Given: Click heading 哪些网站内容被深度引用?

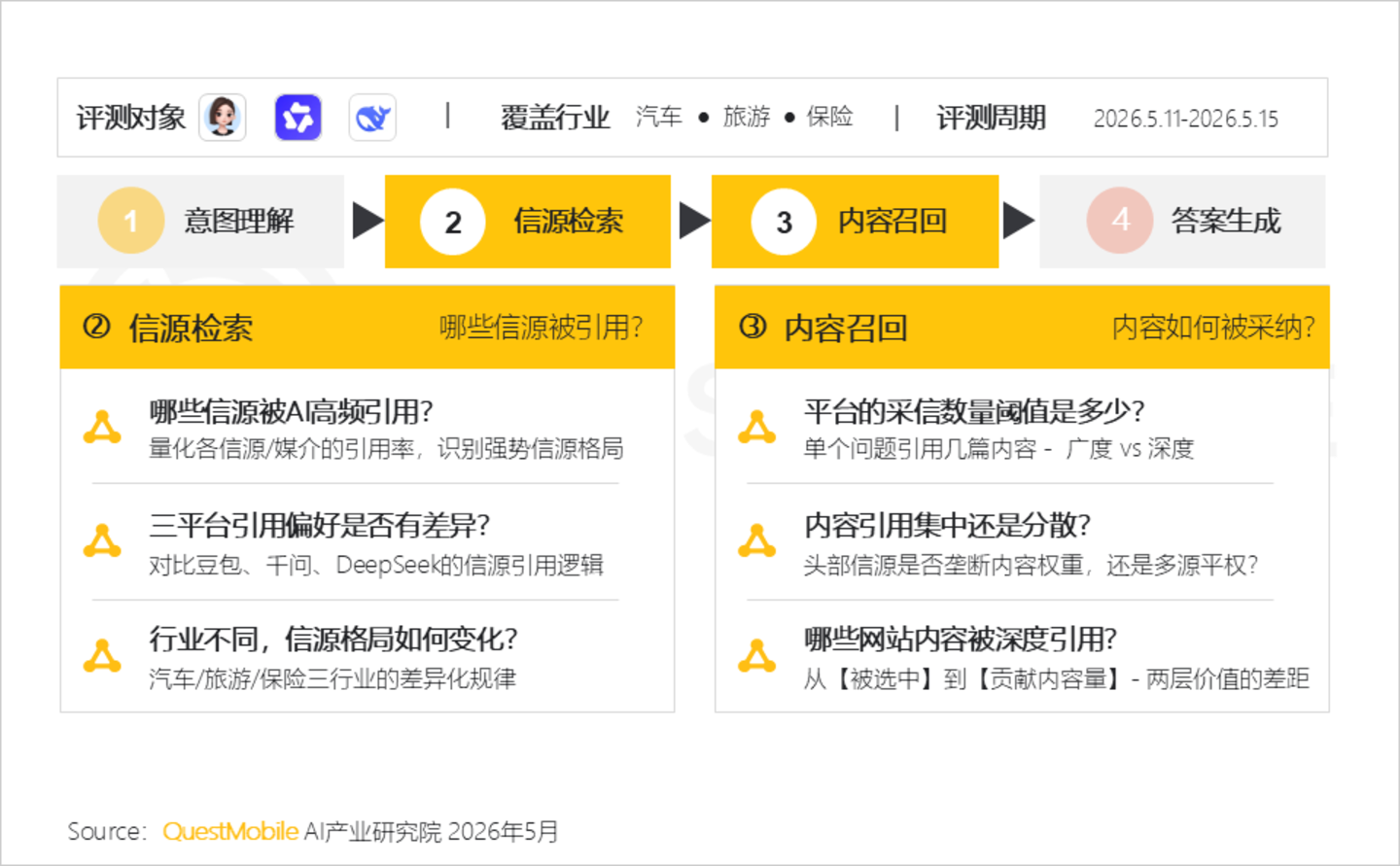Looking at the screenshot, I should [x=960, y=640].
